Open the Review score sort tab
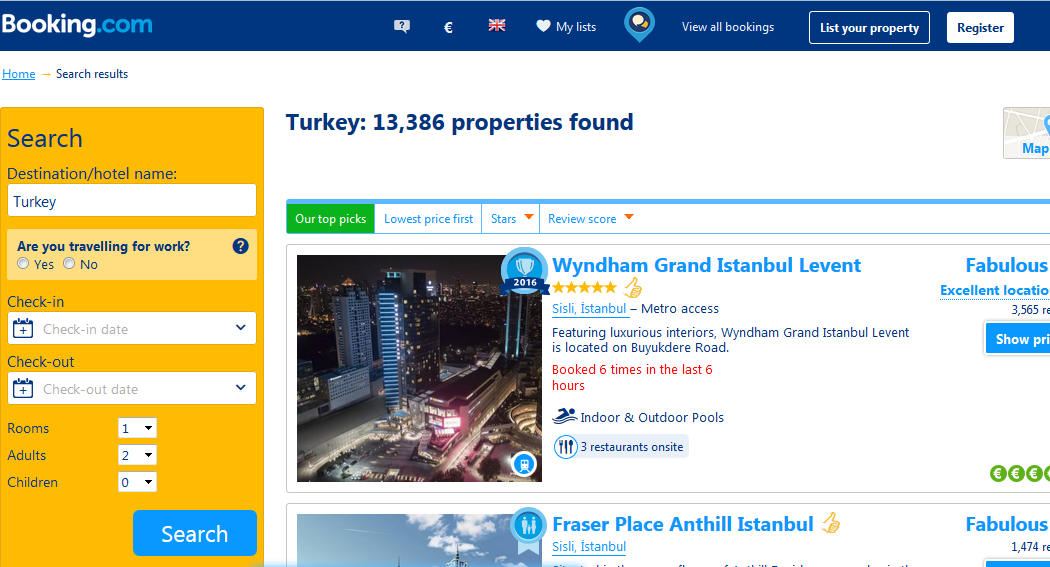The width and height of the screenshot is (1050, 567). pyautogui.click(x=590, y=219)
